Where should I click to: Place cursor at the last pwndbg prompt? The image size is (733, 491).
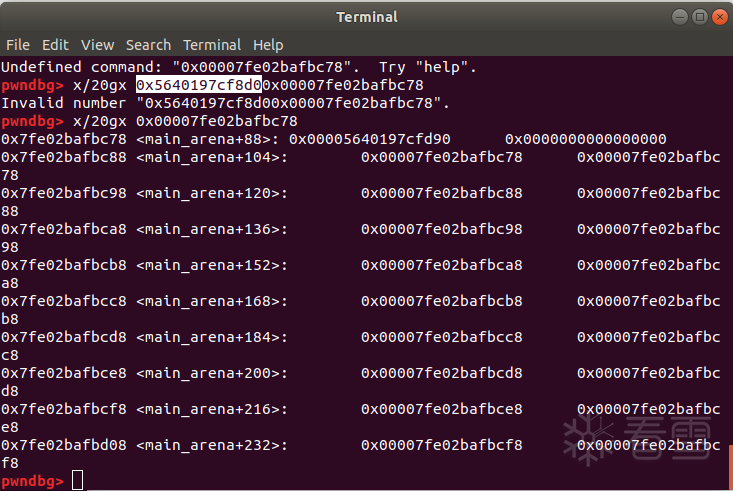point(78,481)
